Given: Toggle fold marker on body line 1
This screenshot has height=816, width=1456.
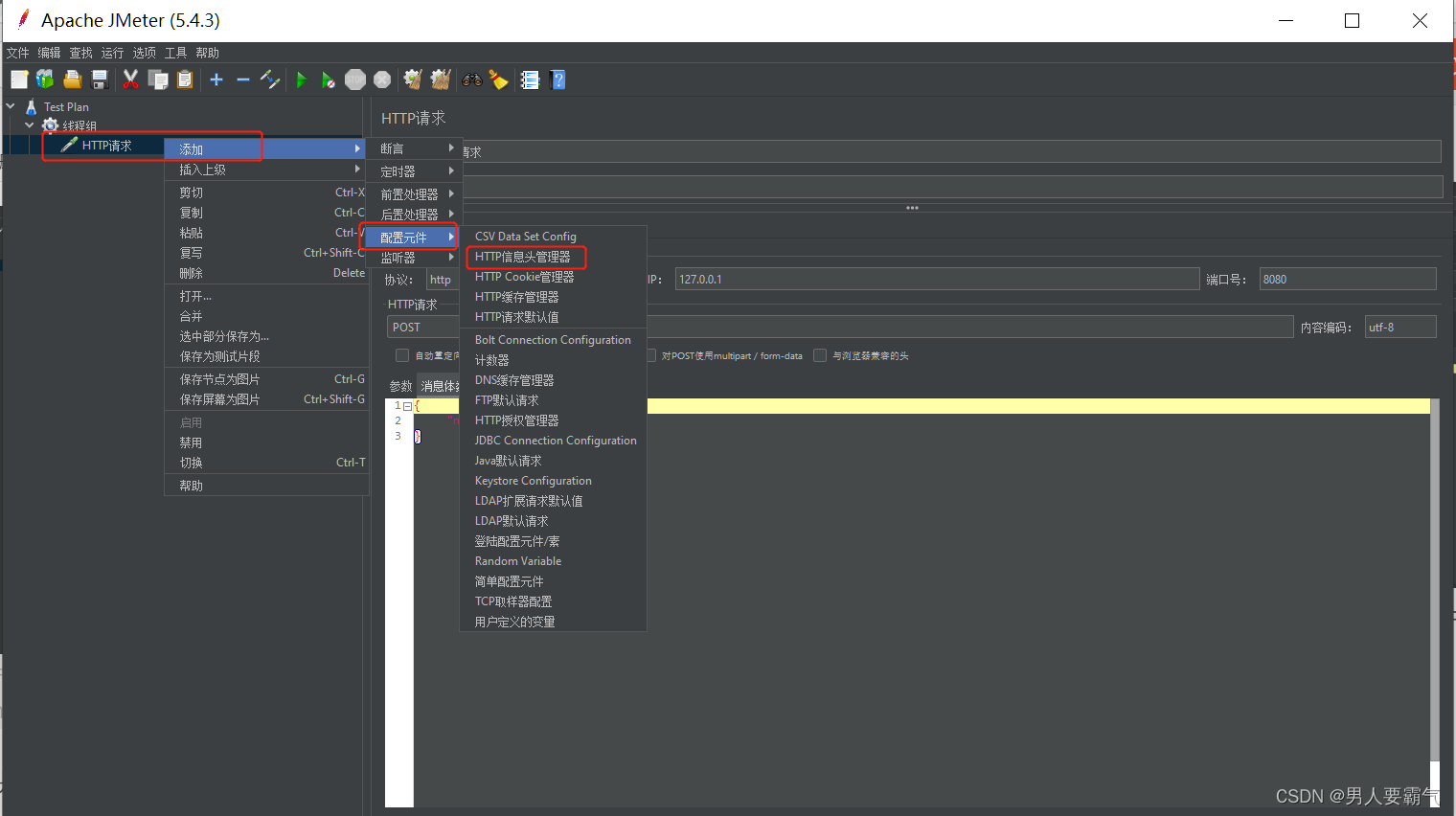Looking at the screenshot, I should click(407, 406).
